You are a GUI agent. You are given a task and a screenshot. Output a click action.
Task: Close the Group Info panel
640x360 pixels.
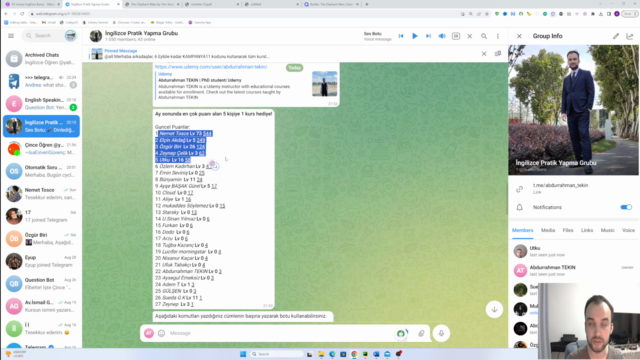pyautogui.click(x=519, y=36)
